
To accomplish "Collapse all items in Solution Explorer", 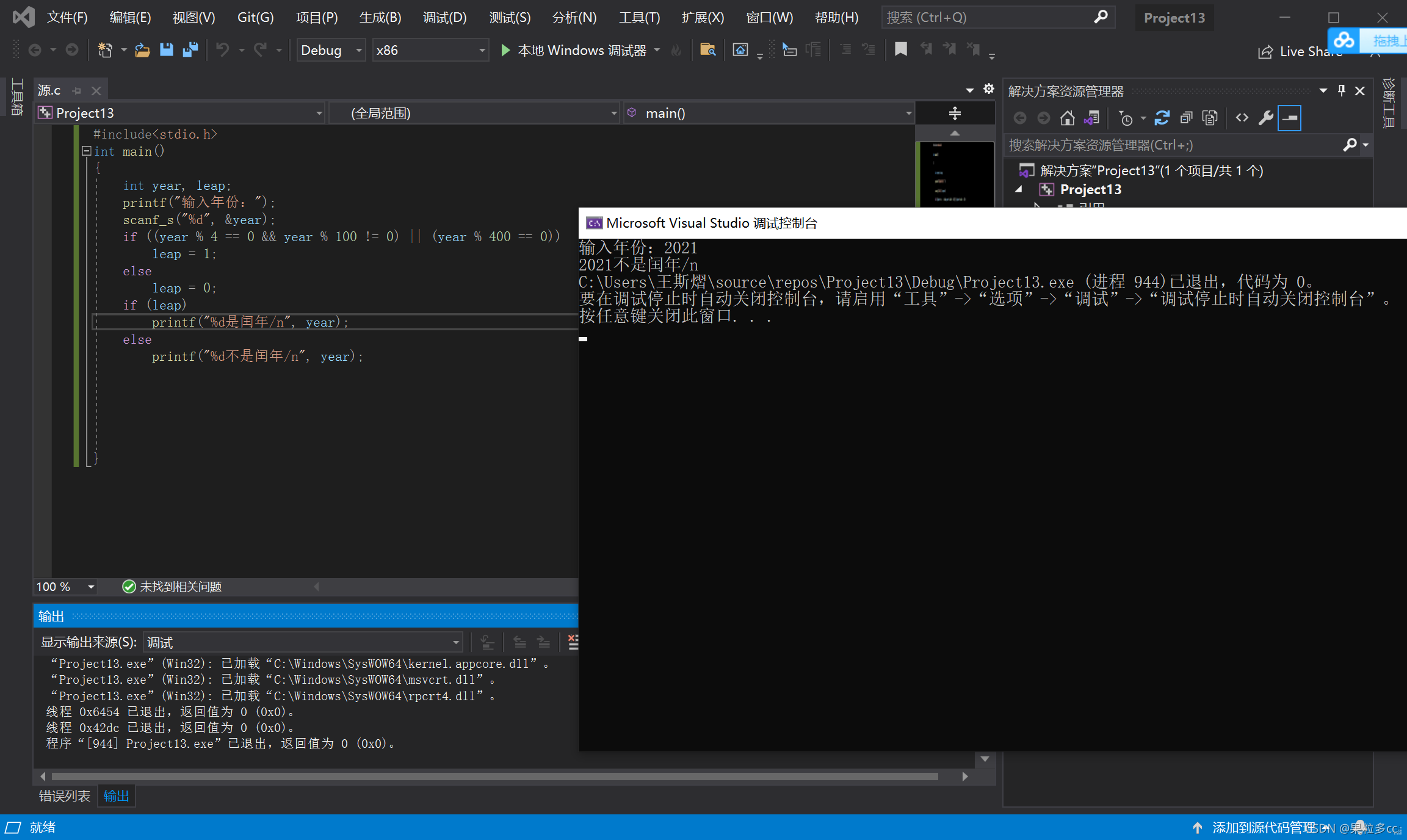I will point(1186,118).
